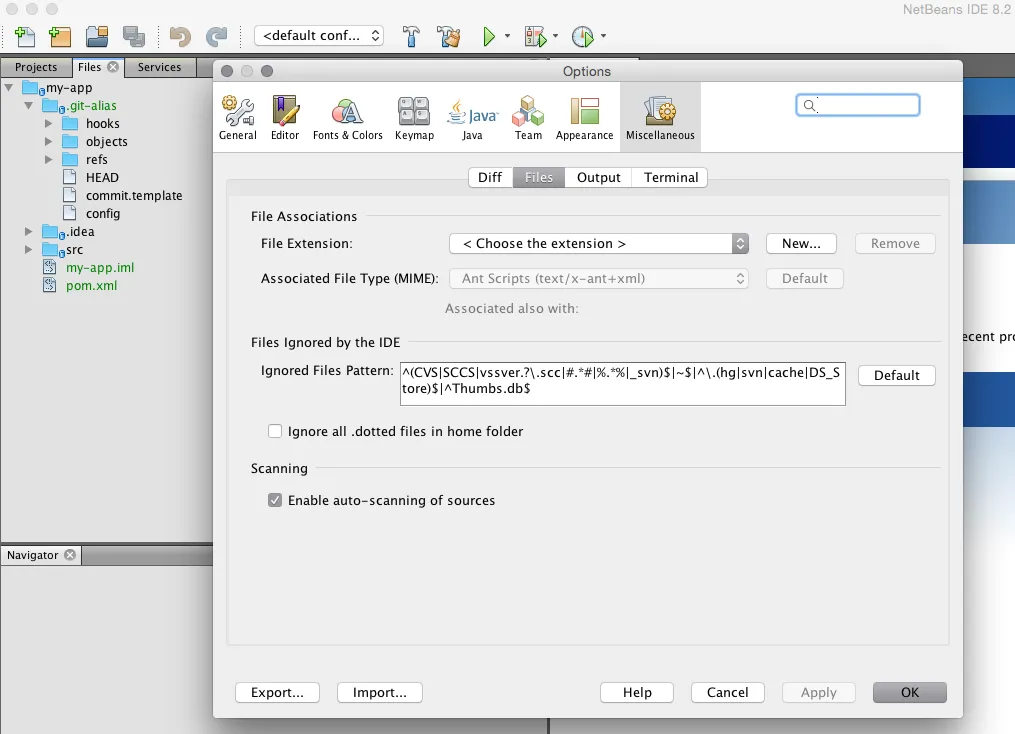Click the Remove extension button

point(895,243)
